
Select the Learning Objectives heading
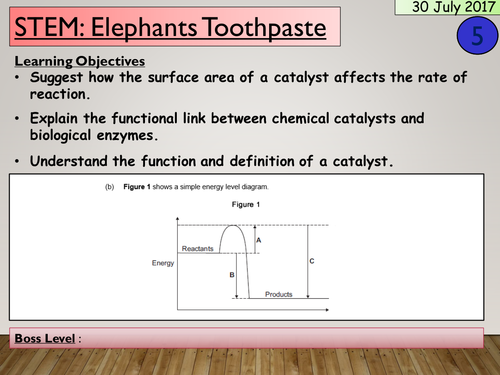point(80,61)
